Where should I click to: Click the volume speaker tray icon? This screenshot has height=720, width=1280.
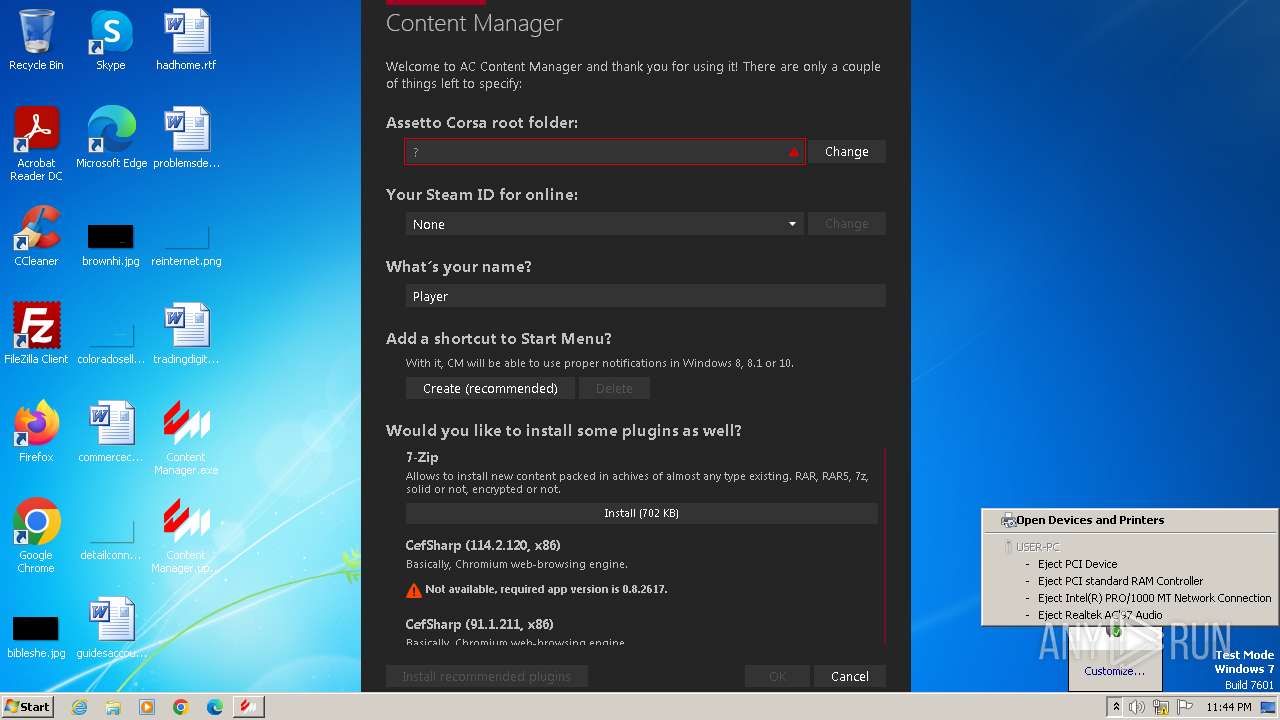click(x=1137, y=707)
